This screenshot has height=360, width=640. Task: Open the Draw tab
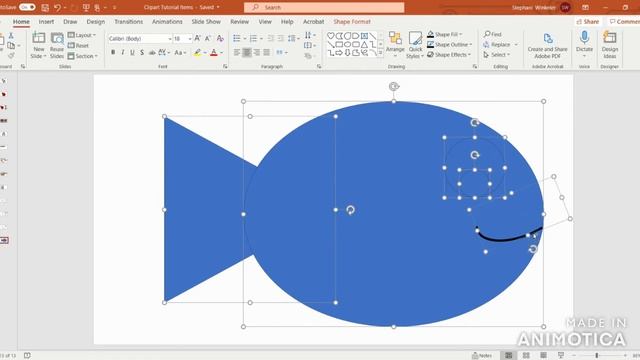(x=70, y=22)
